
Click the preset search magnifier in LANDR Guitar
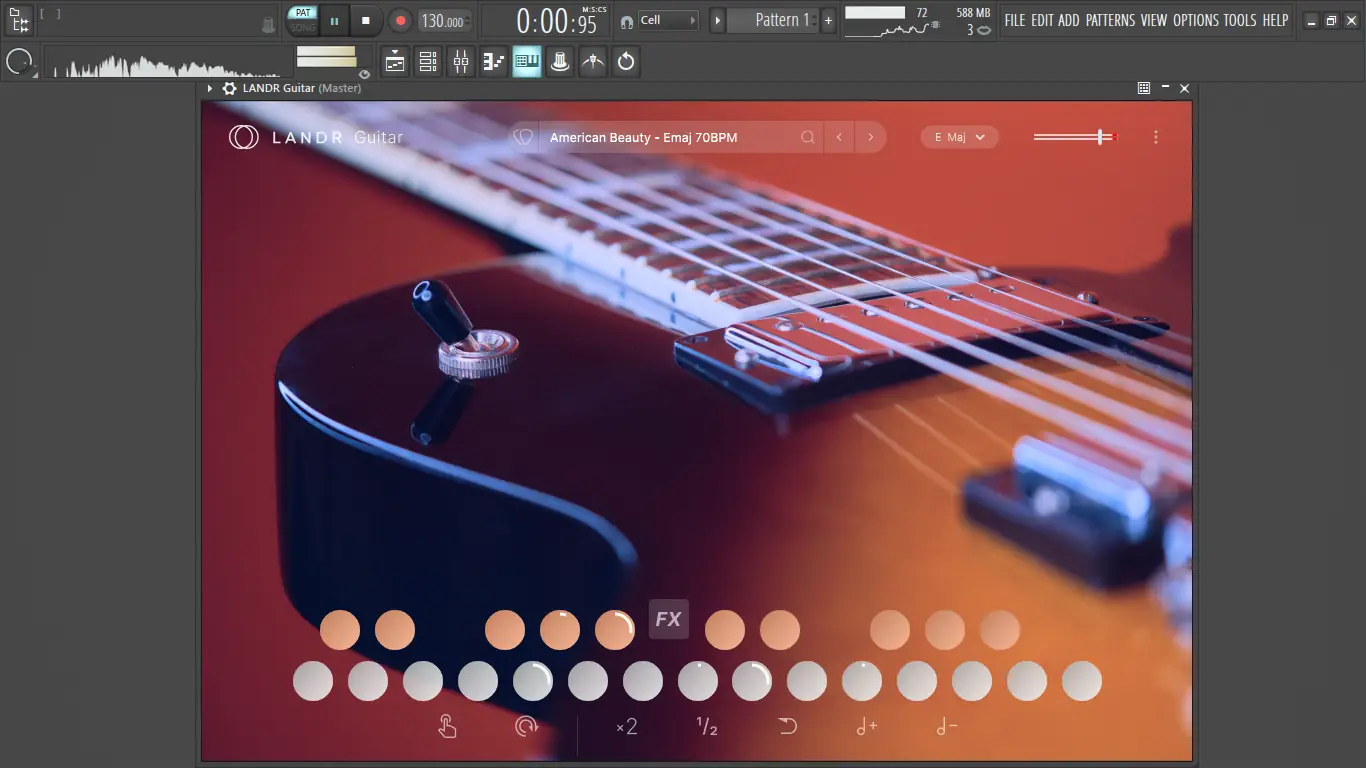[808, 137]
